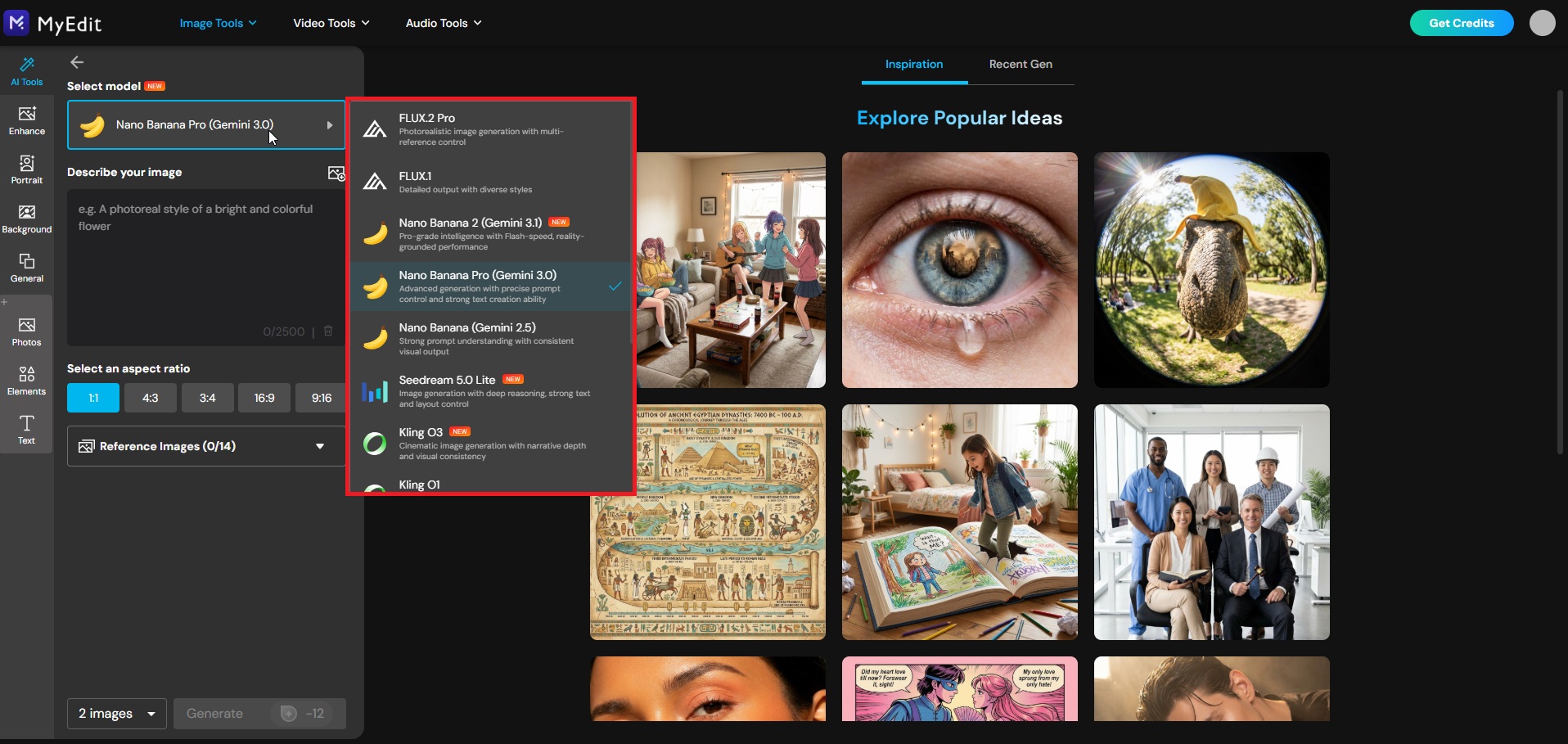Click the Get Credits button
This screenshot has height=744, width=1568.
tap(1460, 23)
